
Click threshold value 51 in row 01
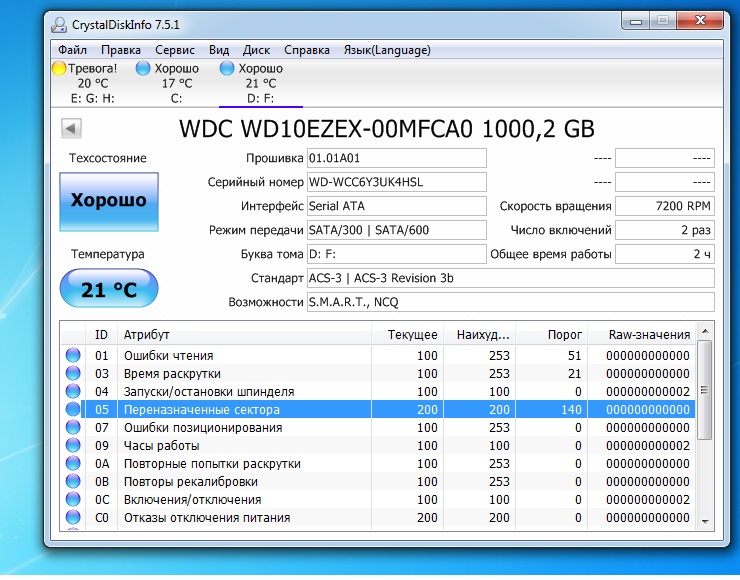[574, 355]
